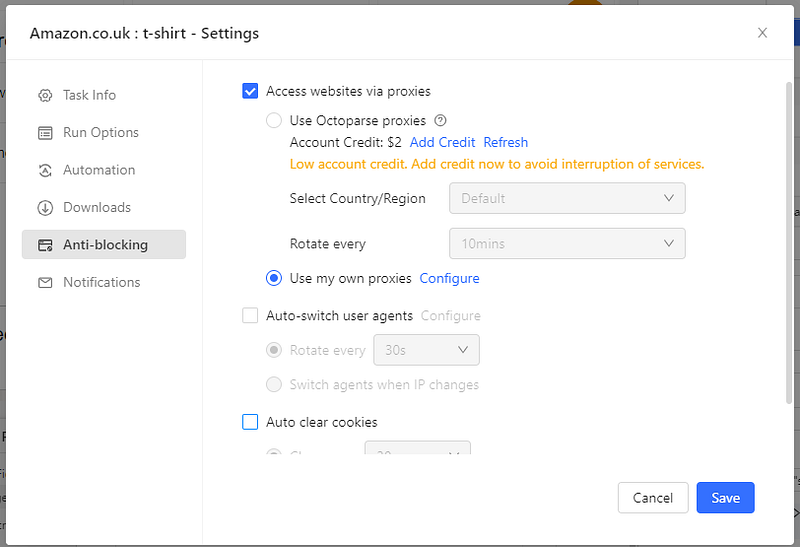
Task: Open the 30s user agent rotation dropdown
Action: point(426,350)
